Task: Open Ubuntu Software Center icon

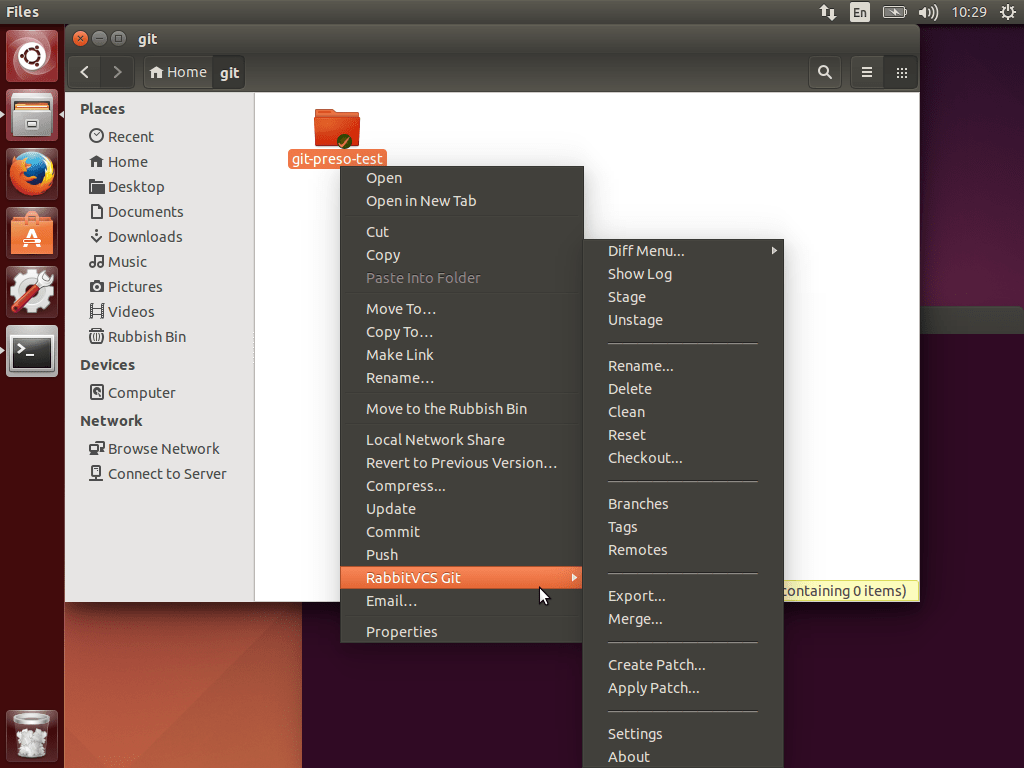Action: (32, 233)
